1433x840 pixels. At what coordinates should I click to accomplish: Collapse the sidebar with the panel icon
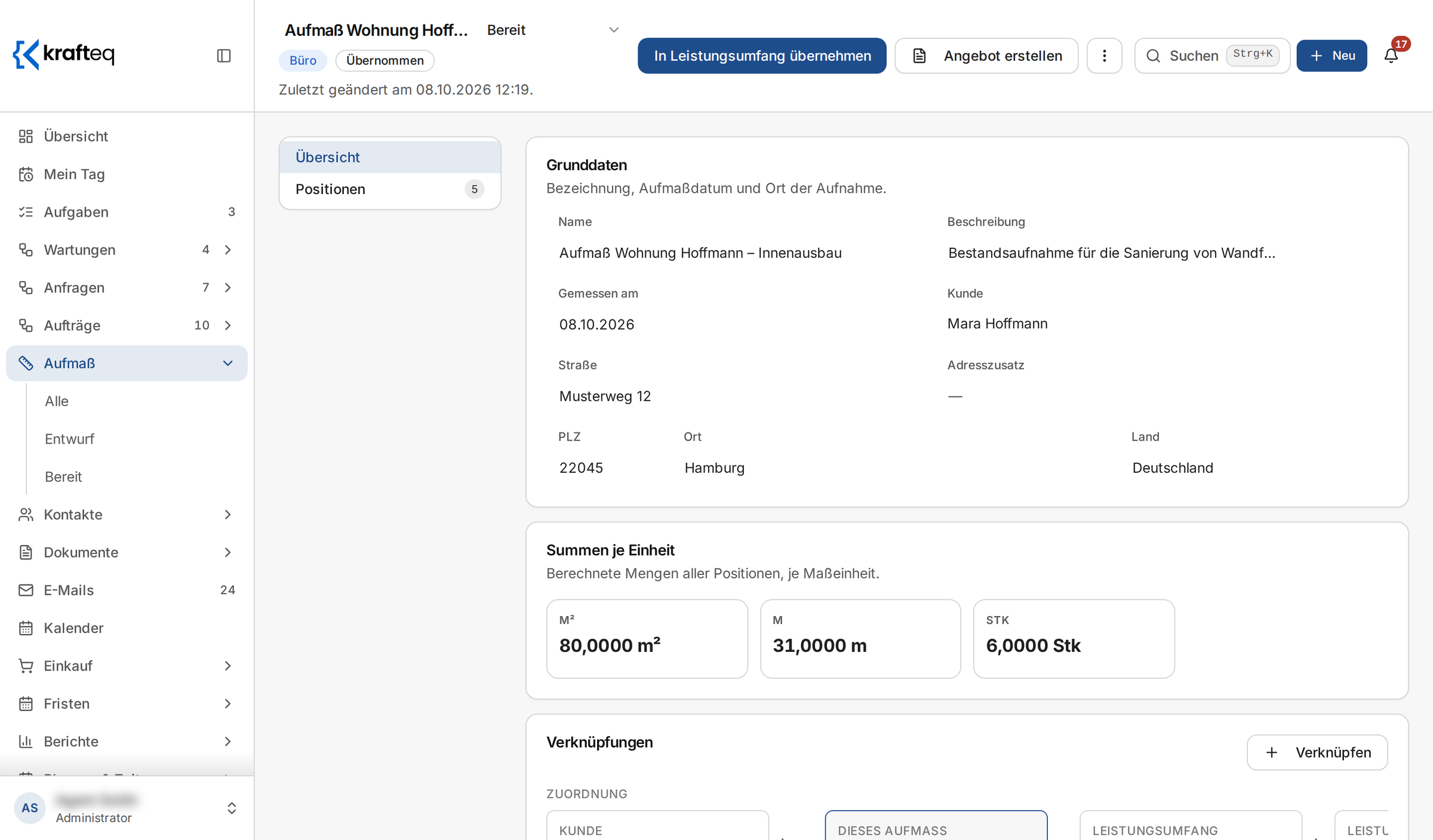pyautogui.click(x=224, y=56)
